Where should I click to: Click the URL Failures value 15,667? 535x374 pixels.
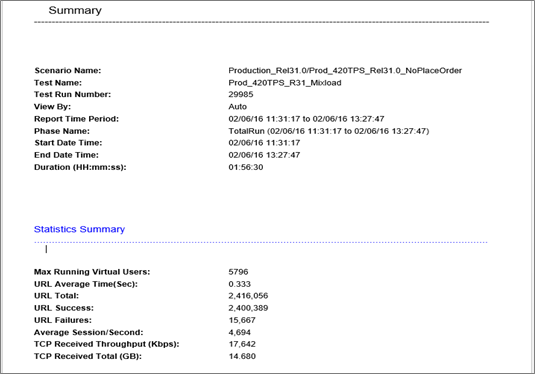(242, 320)
